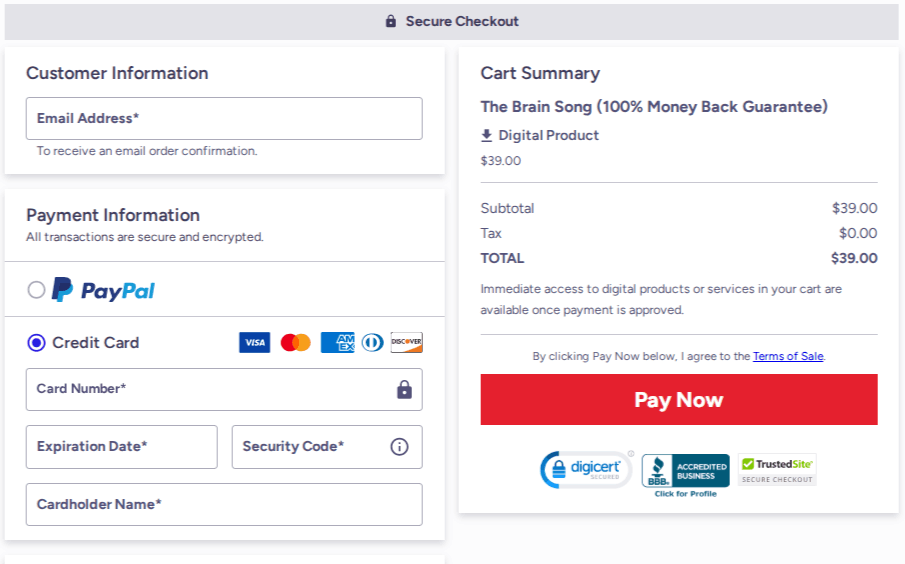Viewport: 905px width, 564px height.
Task: Open the DigiCert Secured badge
Action: (587, 469)
